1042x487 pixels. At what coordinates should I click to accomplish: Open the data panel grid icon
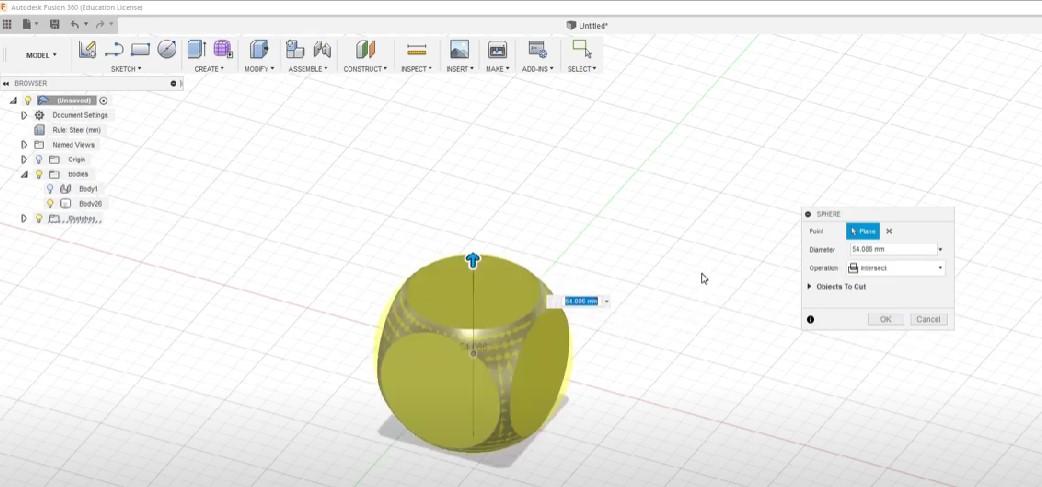pyautogui.click(x=7, y=25)
